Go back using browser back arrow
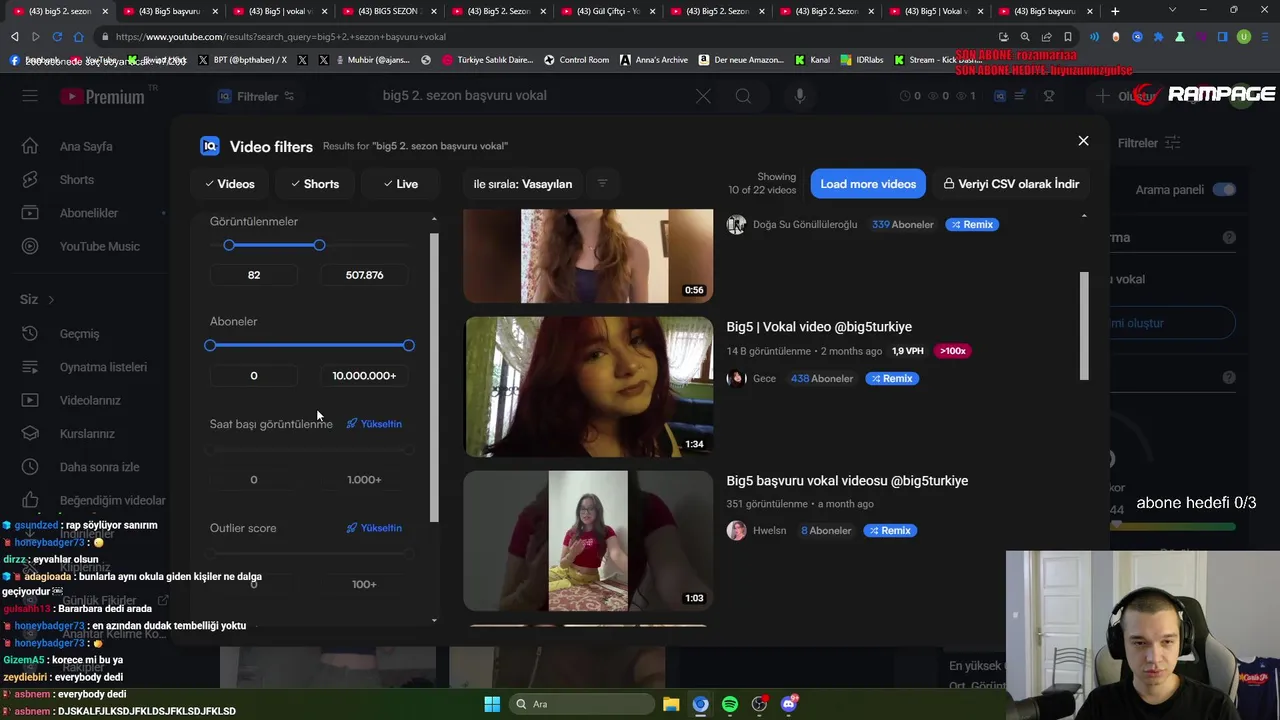The width and height of the screenshot is (1280, 720). [15, 37]
